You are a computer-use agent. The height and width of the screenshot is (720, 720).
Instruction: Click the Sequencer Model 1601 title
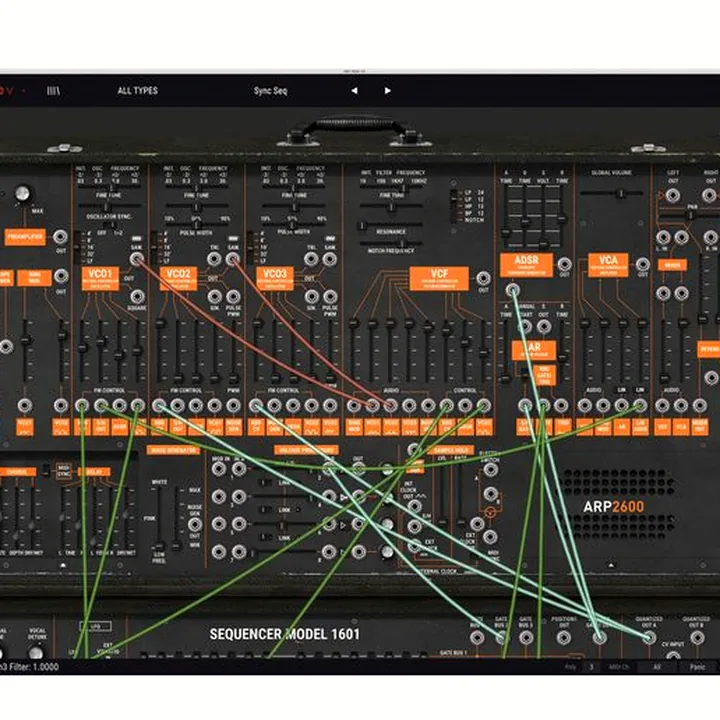[x=285, y=634]
